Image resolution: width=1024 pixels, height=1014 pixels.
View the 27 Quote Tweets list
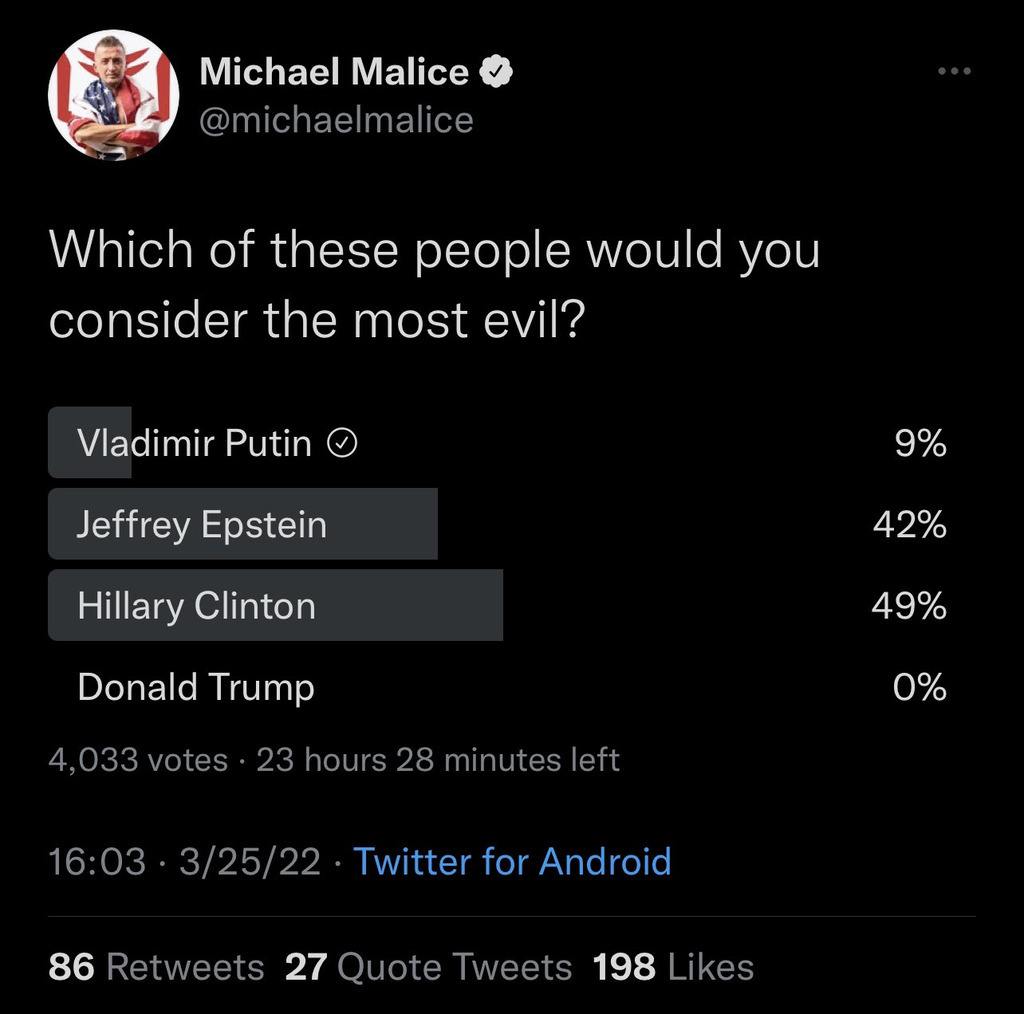(x=428, y=967)
